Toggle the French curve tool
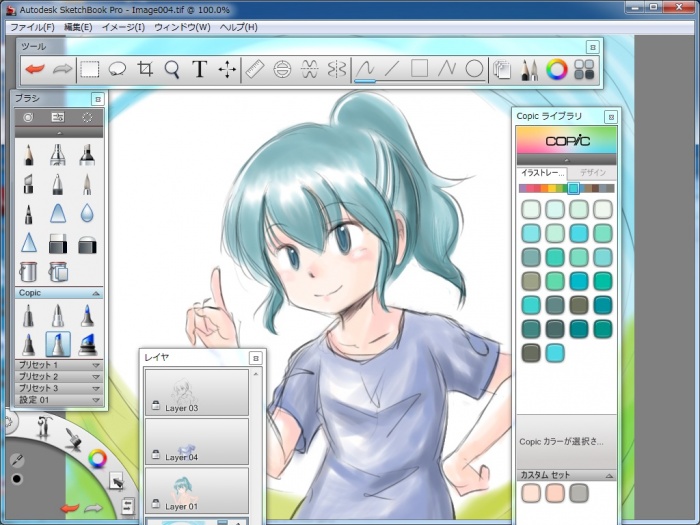This screenshot has width=700, height=525. pyautogui.click(x=309, y=69)
